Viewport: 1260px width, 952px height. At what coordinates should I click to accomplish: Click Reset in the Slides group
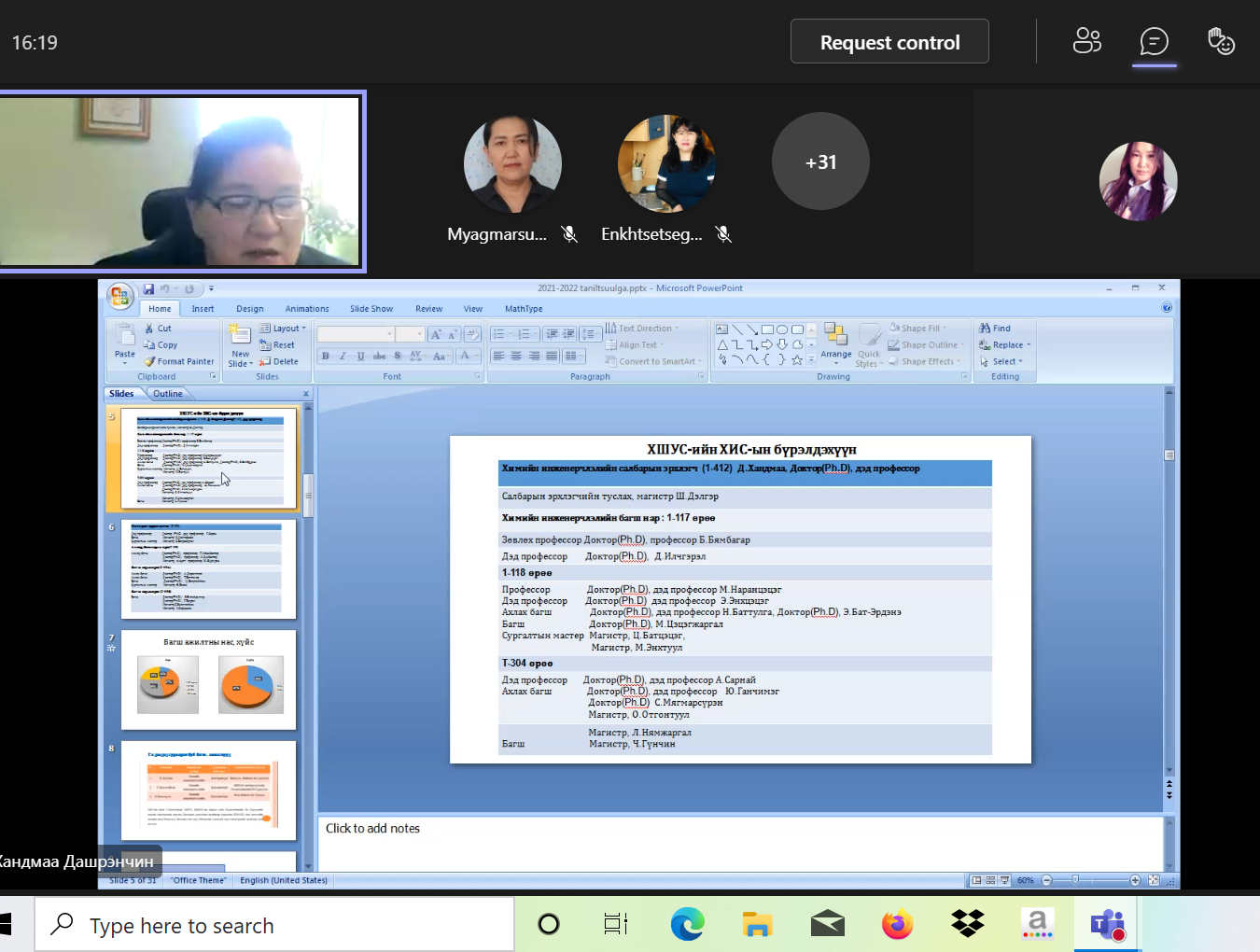coord(277,345)
